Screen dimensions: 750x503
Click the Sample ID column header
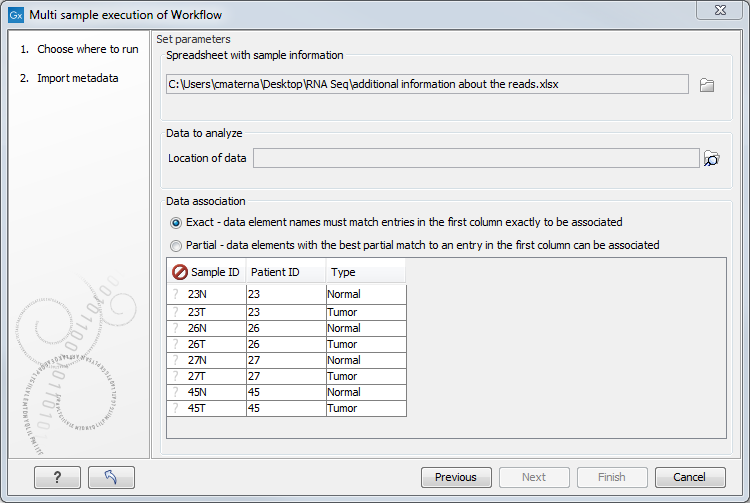pyautogui.click(x=206, y=272)
